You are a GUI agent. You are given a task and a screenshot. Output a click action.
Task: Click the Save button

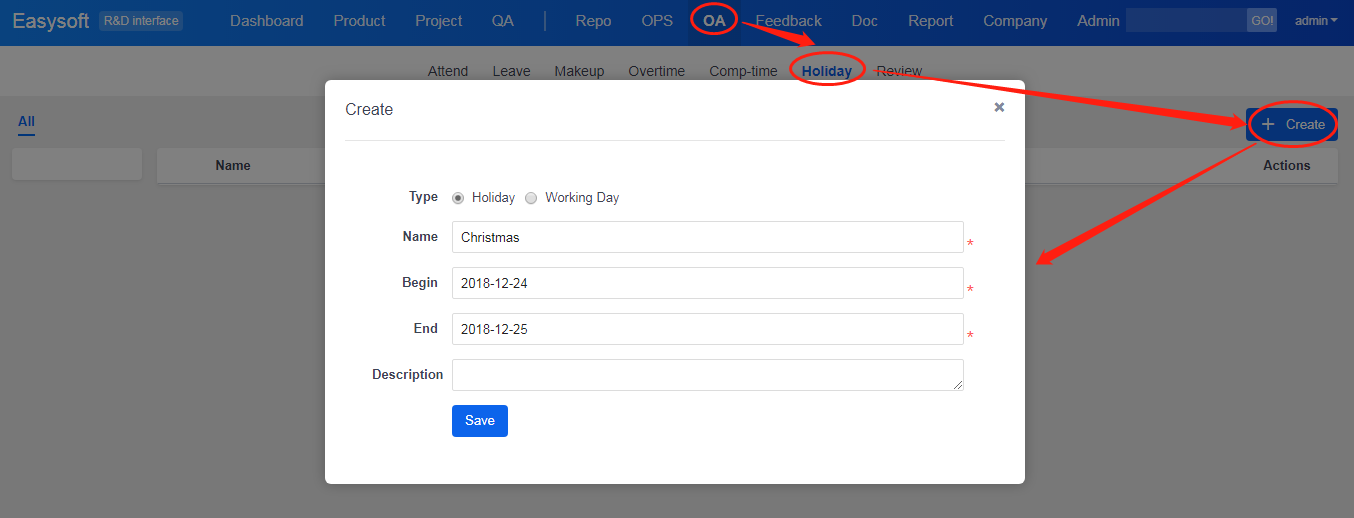click(x=479, y=421)
